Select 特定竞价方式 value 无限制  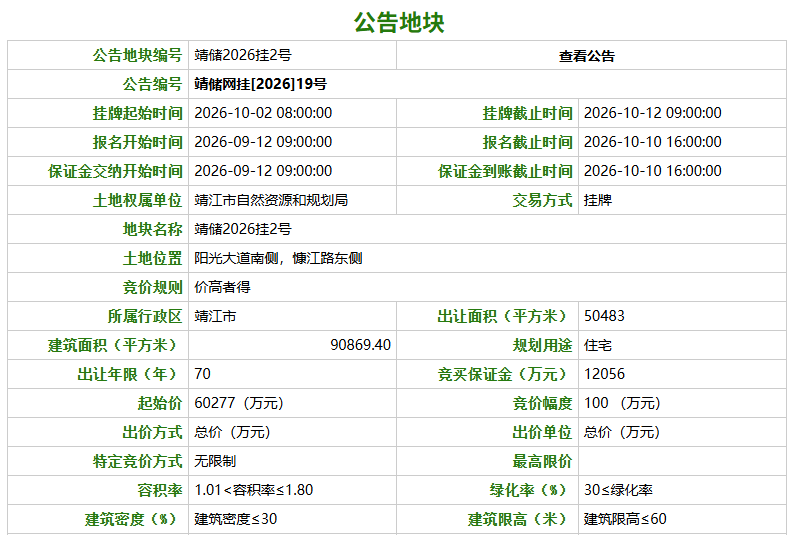215,461
